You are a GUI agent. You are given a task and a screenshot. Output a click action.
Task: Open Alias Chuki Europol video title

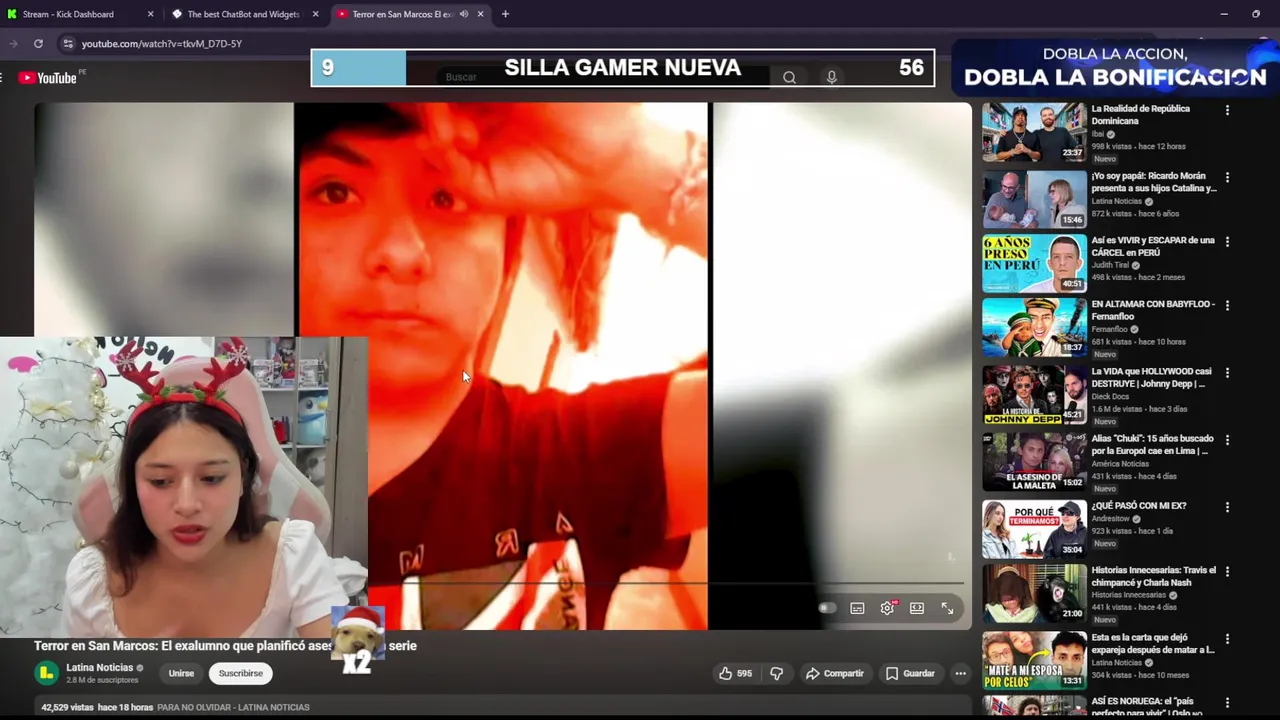[x=1152, y=445]
